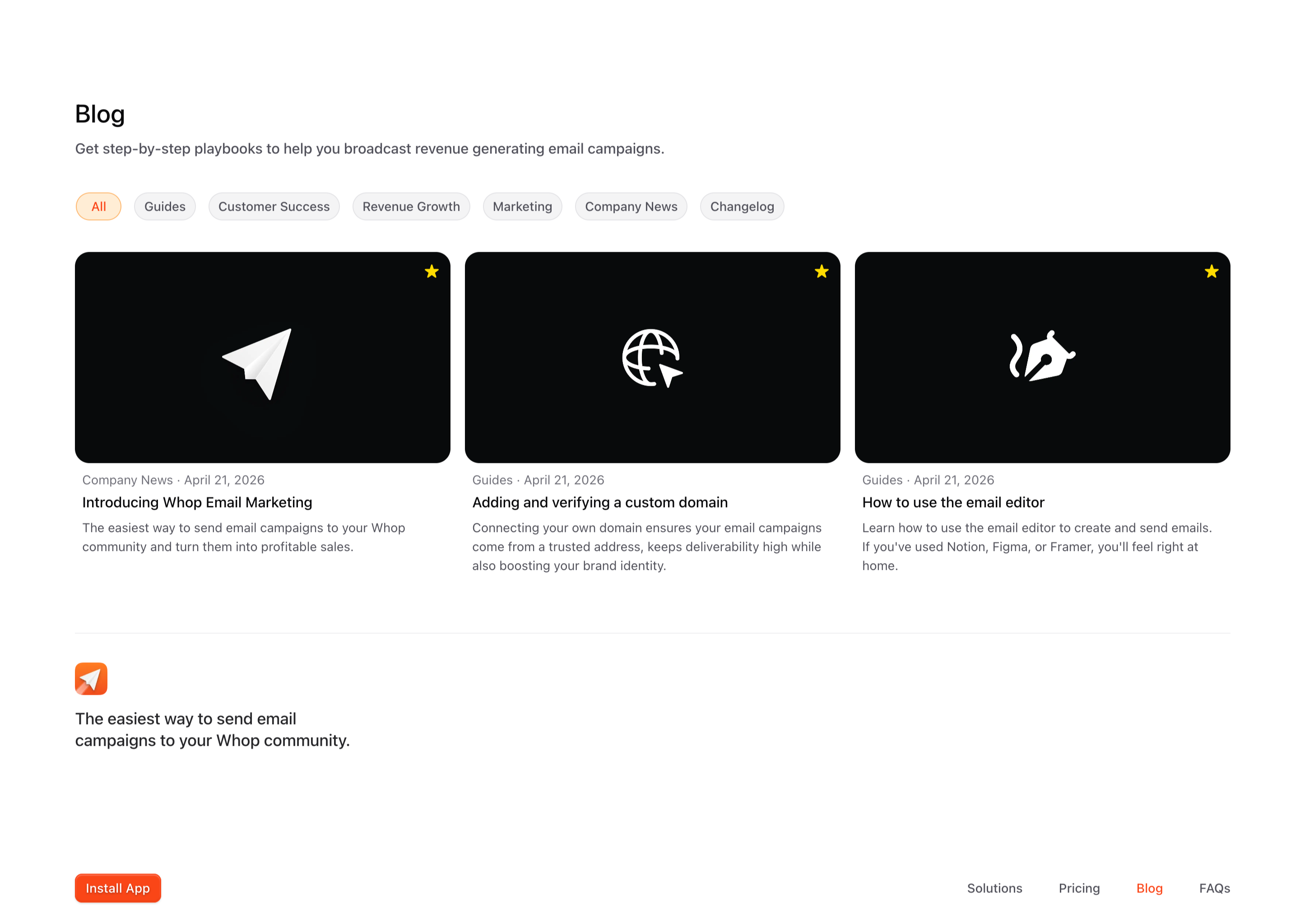Click the Blog page heading
Viewport: 1300px width, 924px height.
pyautogui.click(x=100, y=114)
